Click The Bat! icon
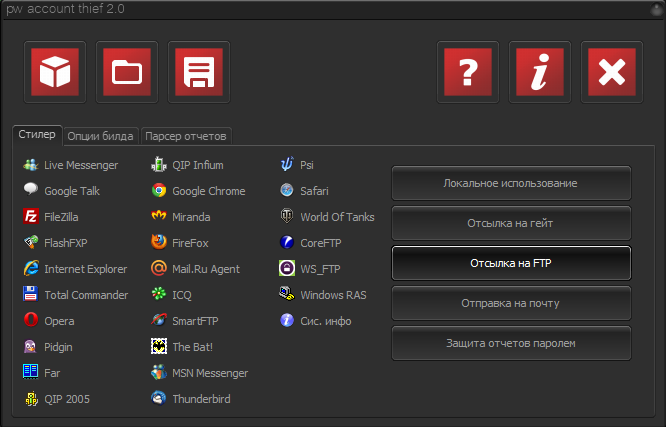The image size is (666, 427). (159, 346)
